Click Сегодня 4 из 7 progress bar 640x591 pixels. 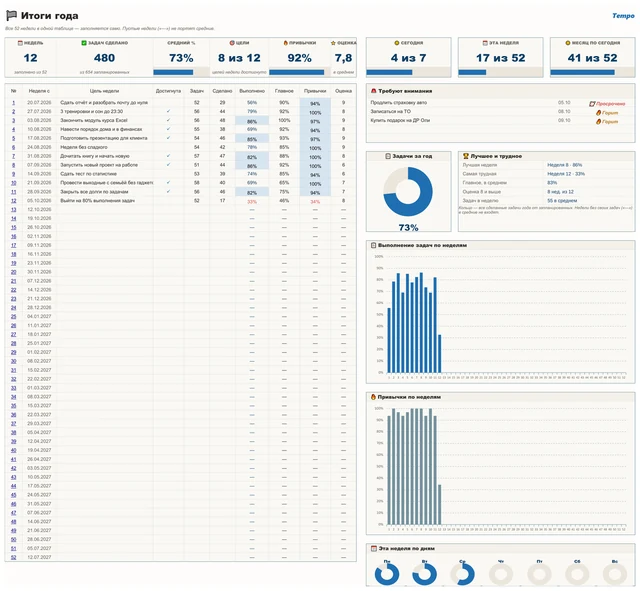(408, 72)
